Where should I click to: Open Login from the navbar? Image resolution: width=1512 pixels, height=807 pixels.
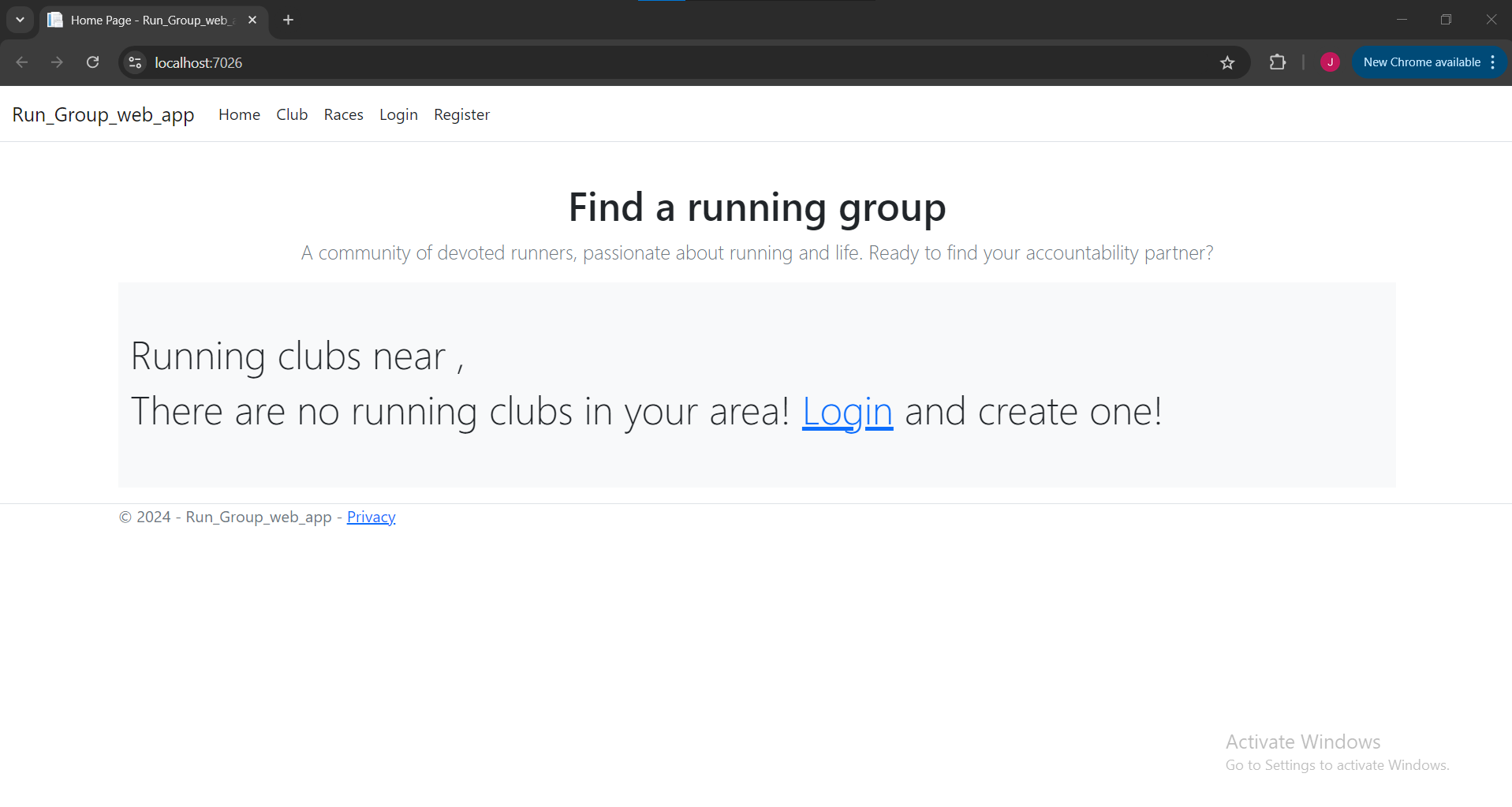[398, 114]
